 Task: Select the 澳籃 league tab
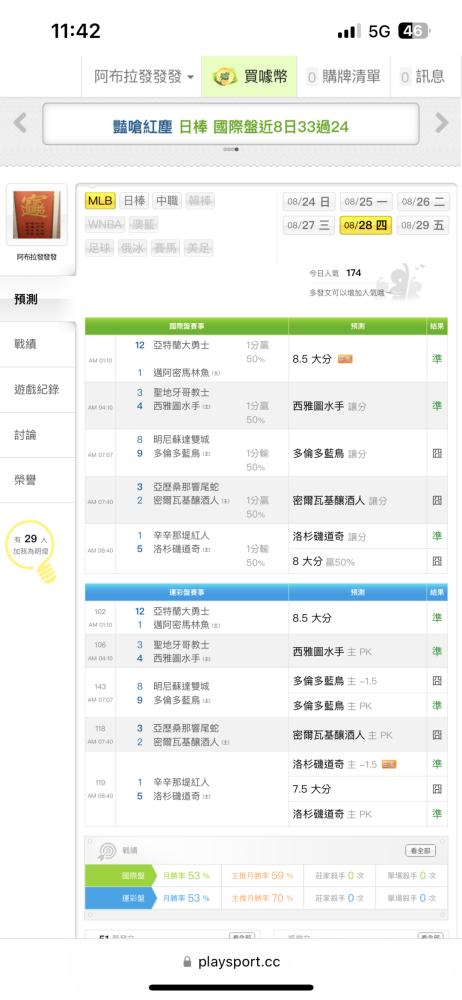pyautogui.click(x=143, y=224)
